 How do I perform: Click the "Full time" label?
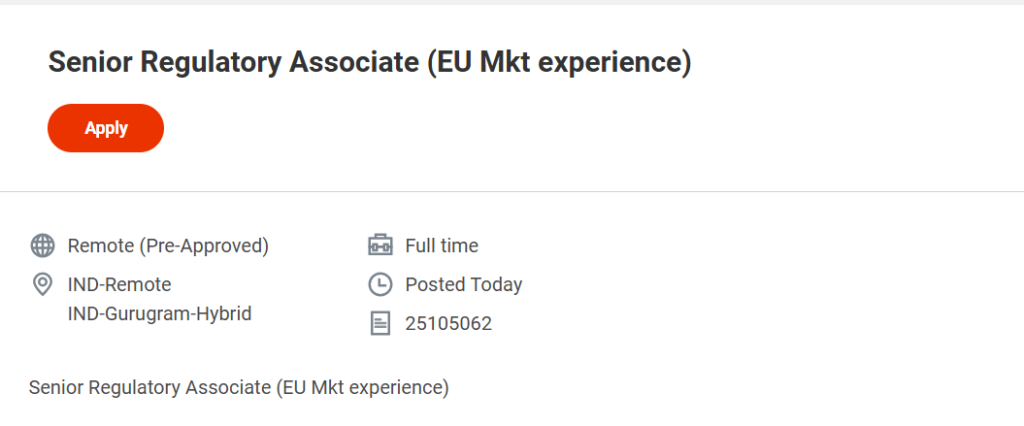(x=441, y=246)
